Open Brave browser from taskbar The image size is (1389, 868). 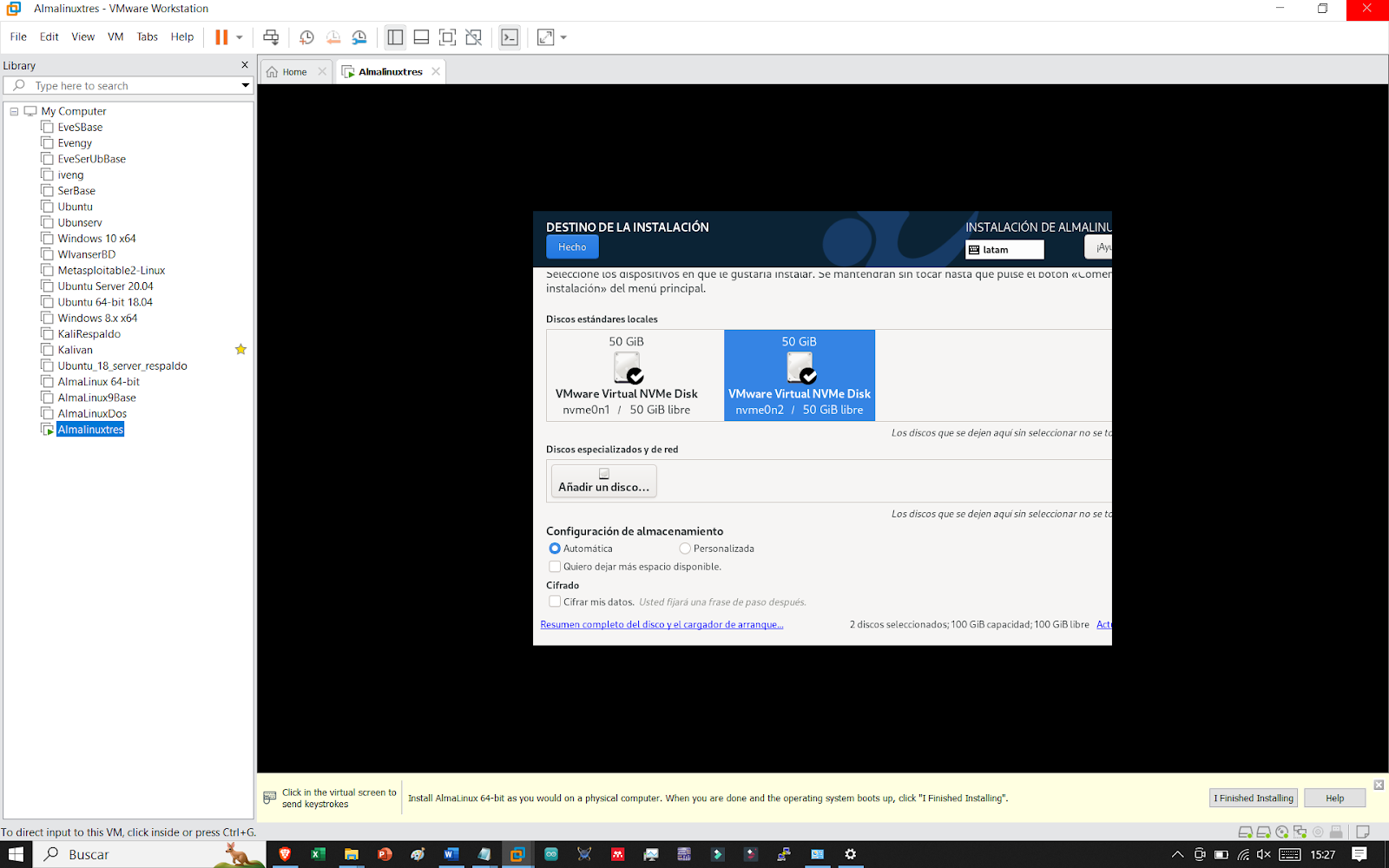[x=285, y=854]
